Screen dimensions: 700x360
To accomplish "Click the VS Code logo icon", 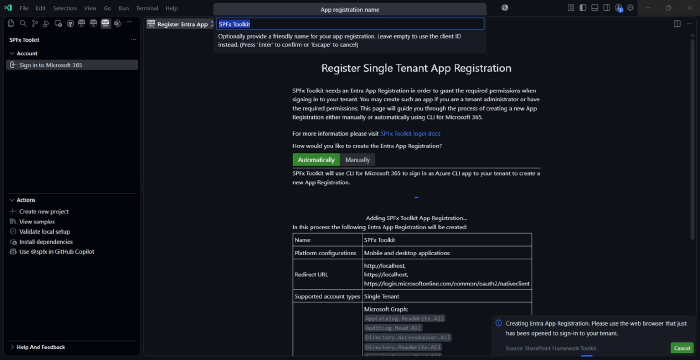I will [8, 8].
